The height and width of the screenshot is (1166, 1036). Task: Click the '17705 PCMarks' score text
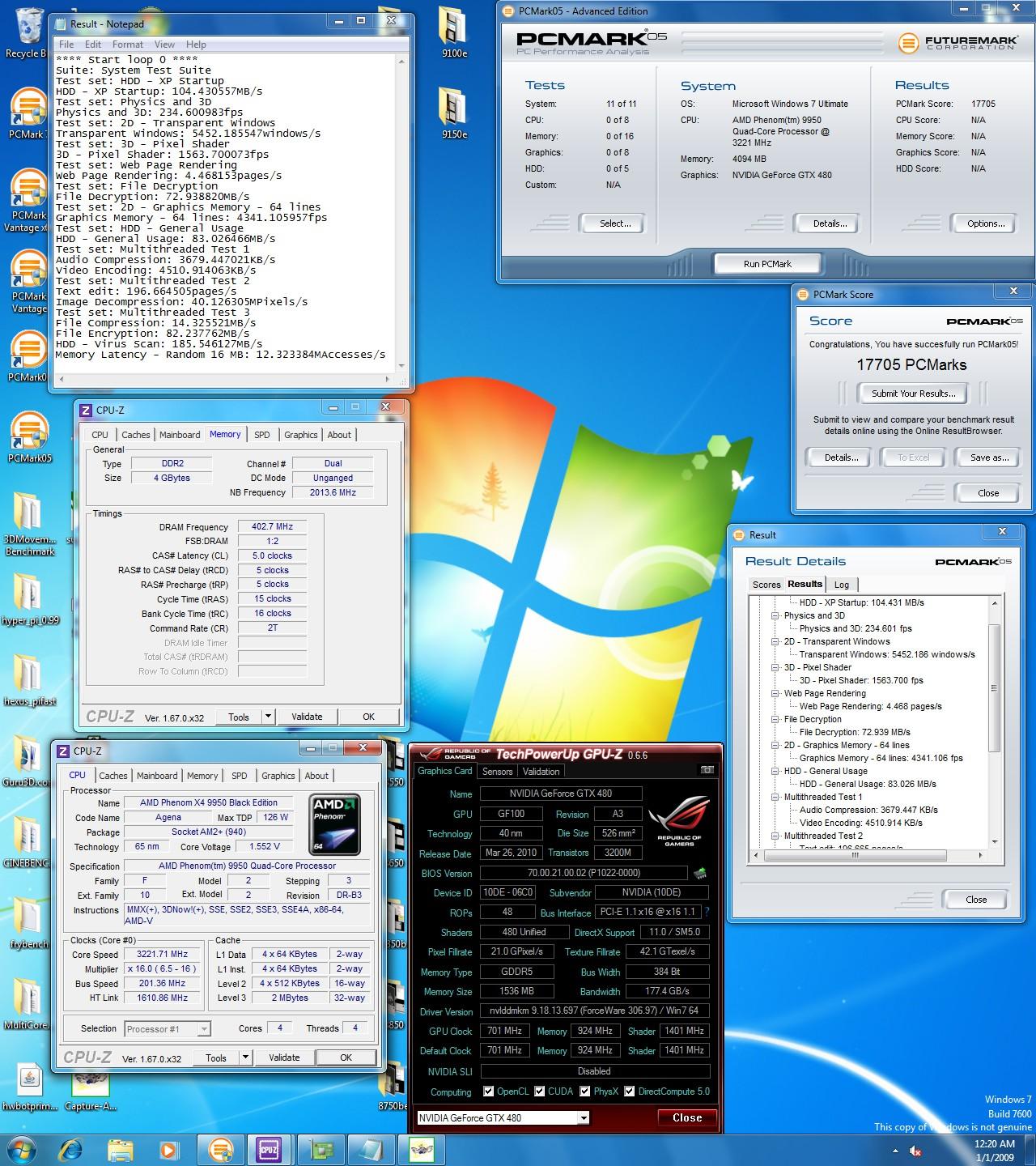pyautogui.click(x=912, y=365)
